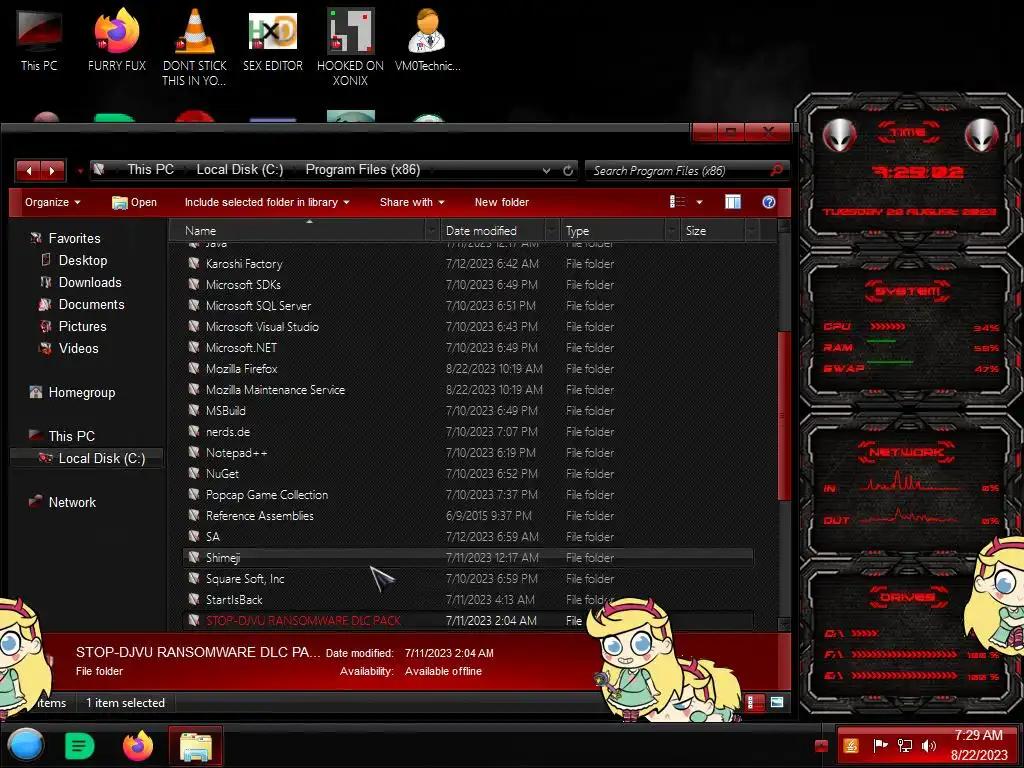Go back with the Explorer back arrow
Viewport: 1024px width, 768px height.
coord(29,170)
